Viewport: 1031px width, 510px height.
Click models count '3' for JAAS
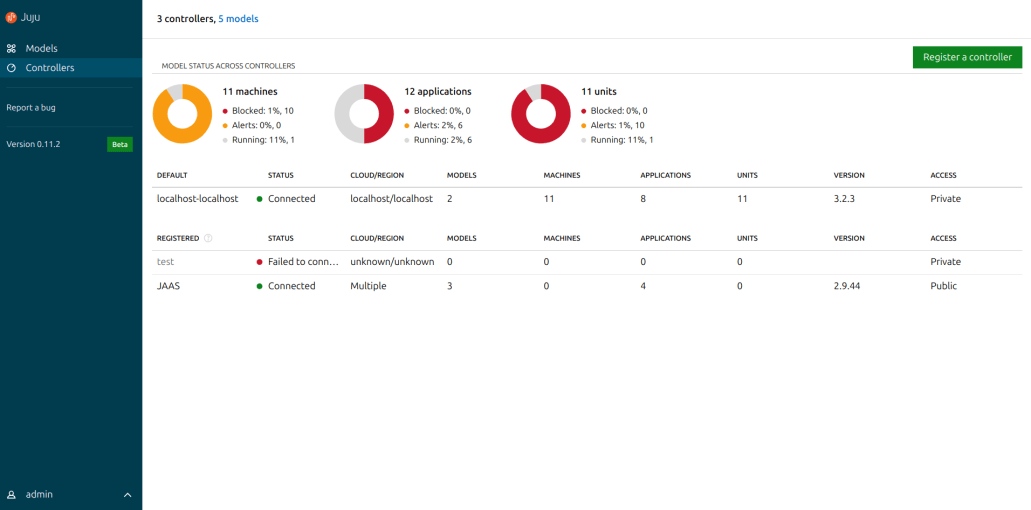pos(450,286)
